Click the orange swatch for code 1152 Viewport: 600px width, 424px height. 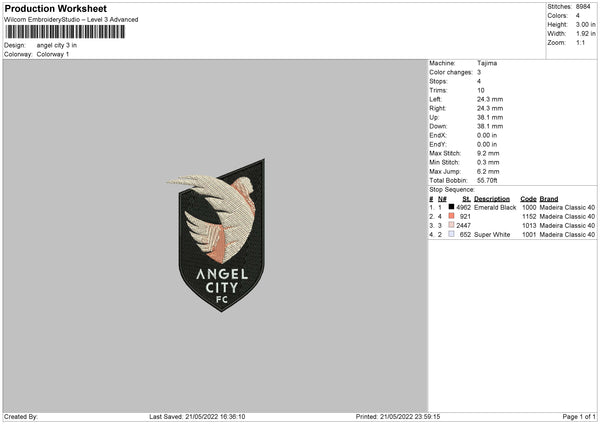click(x=452, y=216)
